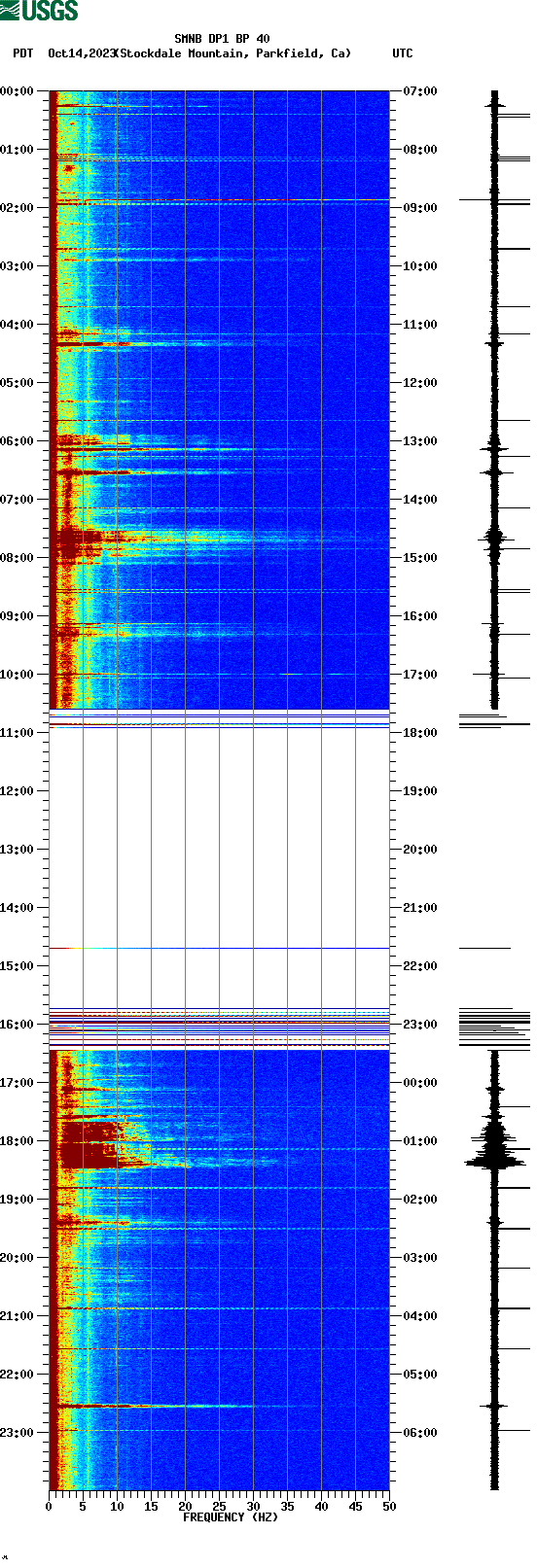Image resolution: width=537 pixels, height=1568 pixels.
Task: Click the PDT 04:00 time label
Action: pyautogui.click(x=17, y=325)
